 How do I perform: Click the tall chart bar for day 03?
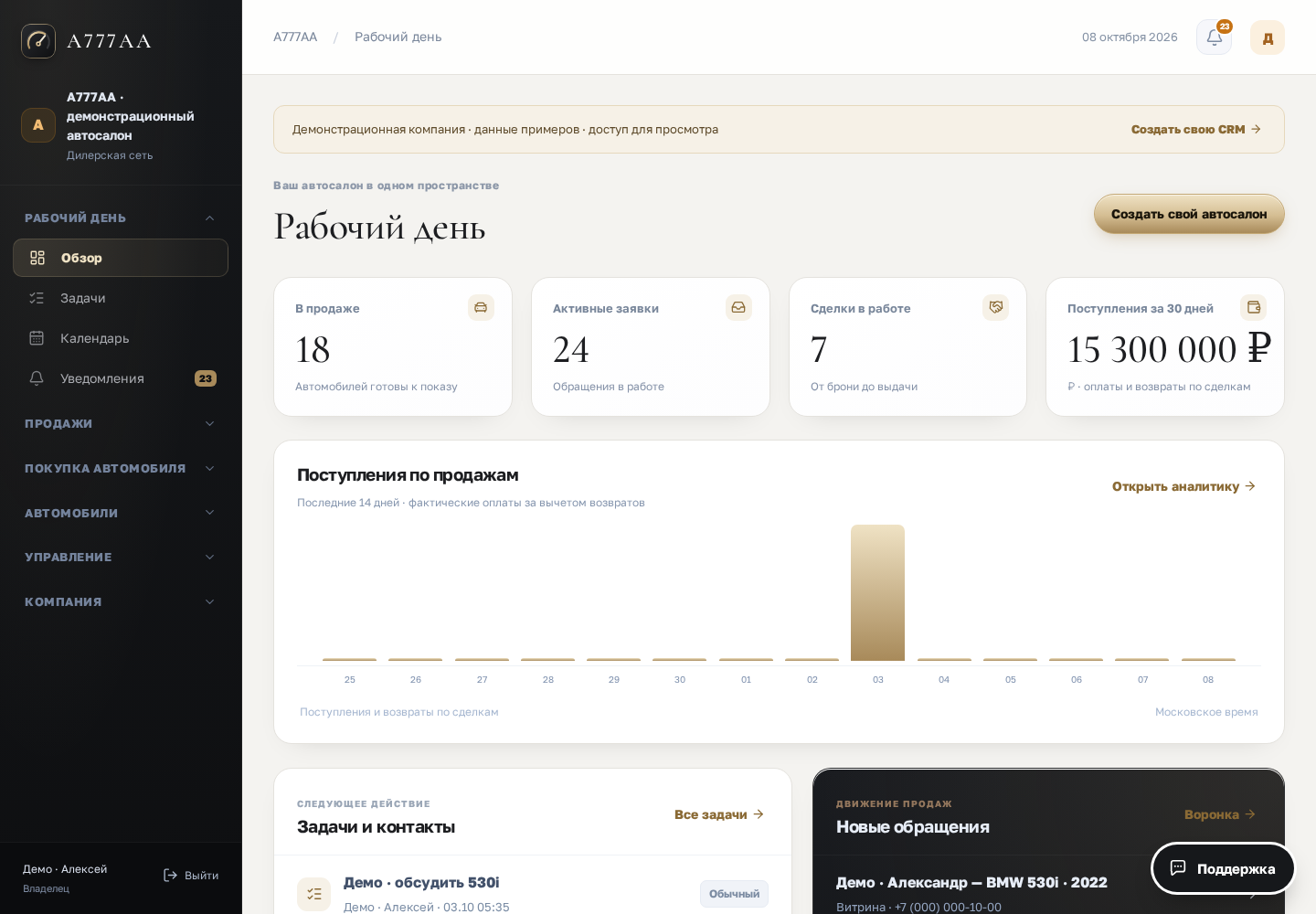(x=877, y=592)
